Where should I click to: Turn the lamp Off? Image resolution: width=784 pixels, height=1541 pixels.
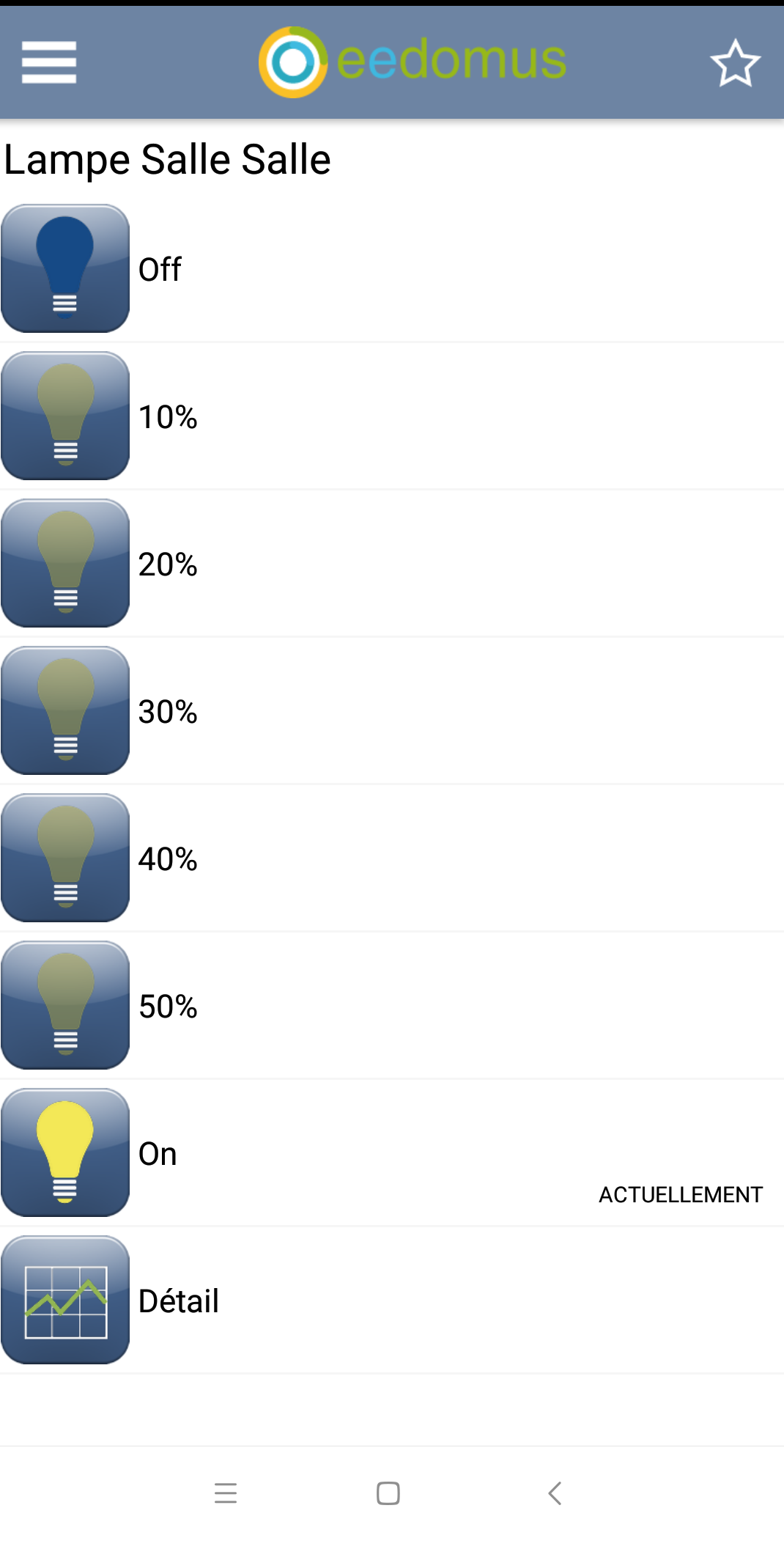coord(392,268)
